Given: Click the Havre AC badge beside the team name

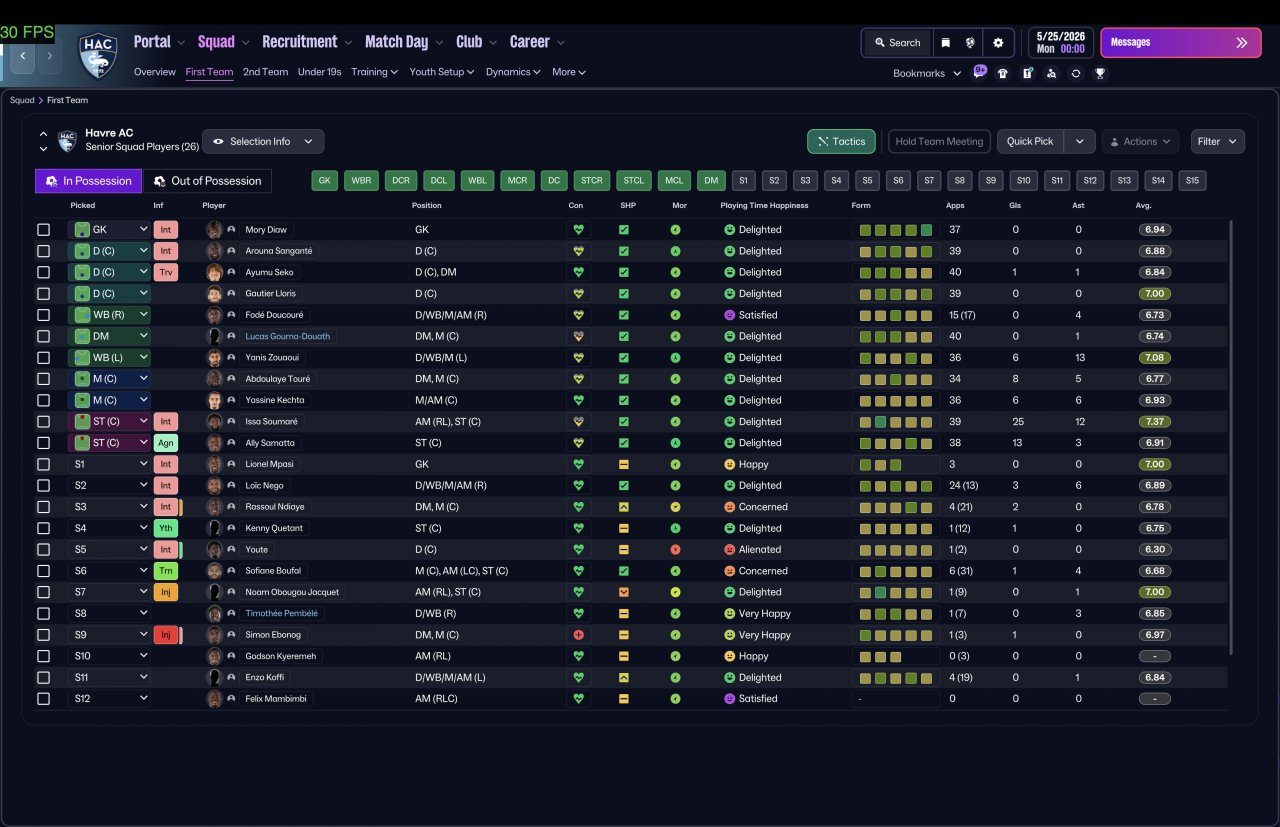Looking at the screenshot, I should click(x=67, y=141).
